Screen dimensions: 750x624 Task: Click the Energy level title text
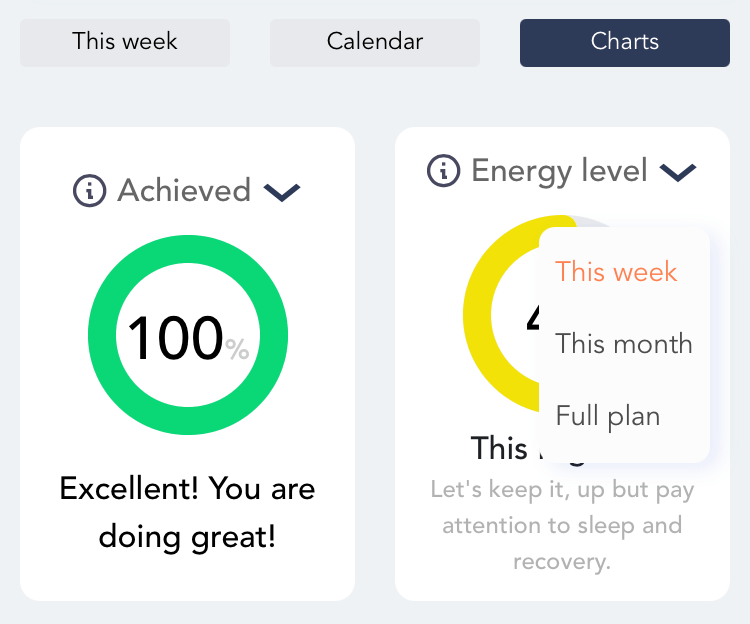tap(559, 171)
